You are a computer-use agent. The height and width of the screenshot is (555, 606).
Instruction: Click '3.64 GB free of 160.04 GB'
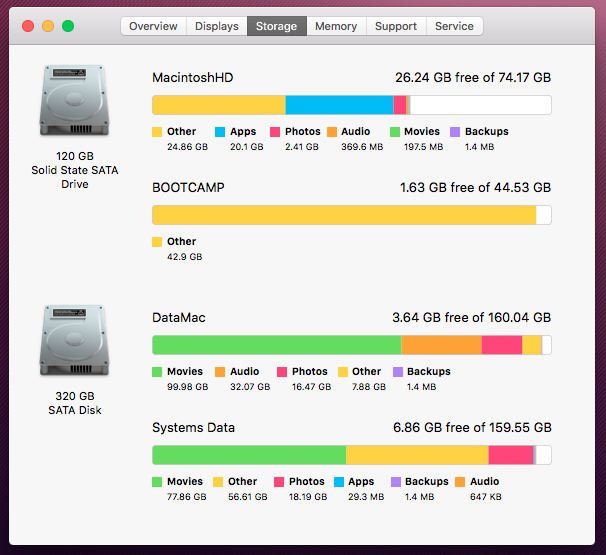[472, 317]
